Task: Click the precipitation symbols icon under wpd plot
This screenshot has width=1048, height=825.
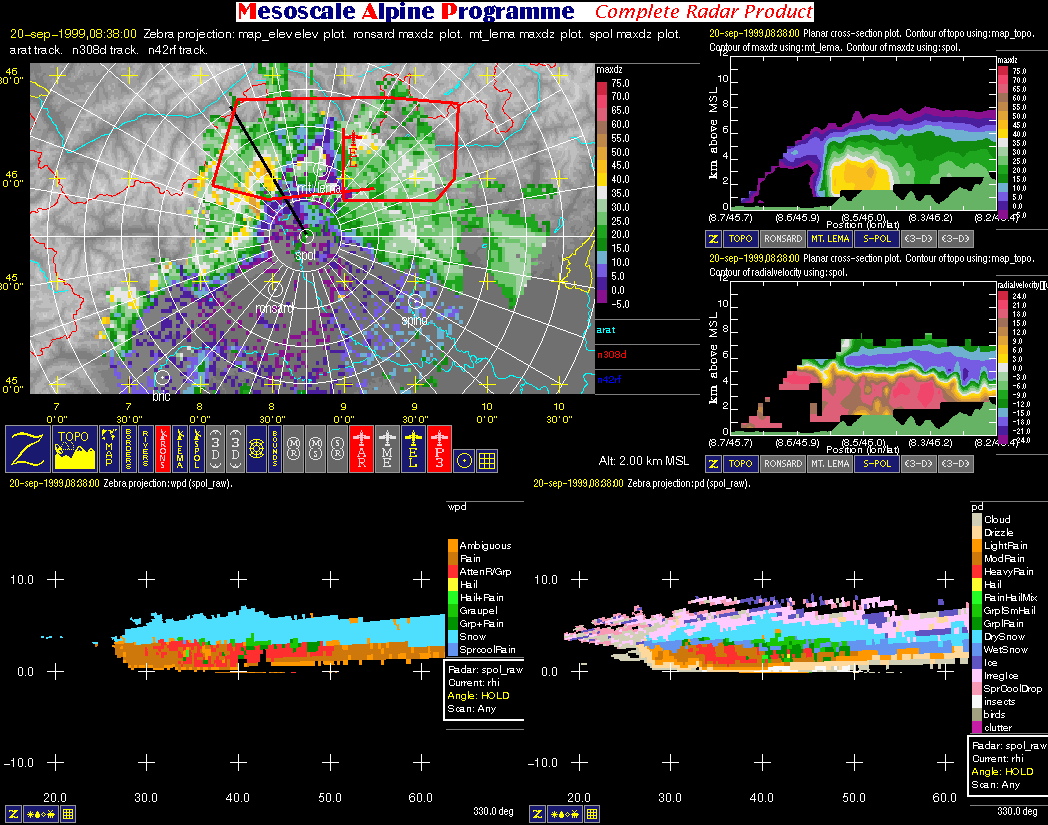Action: (x=40, y=814)
